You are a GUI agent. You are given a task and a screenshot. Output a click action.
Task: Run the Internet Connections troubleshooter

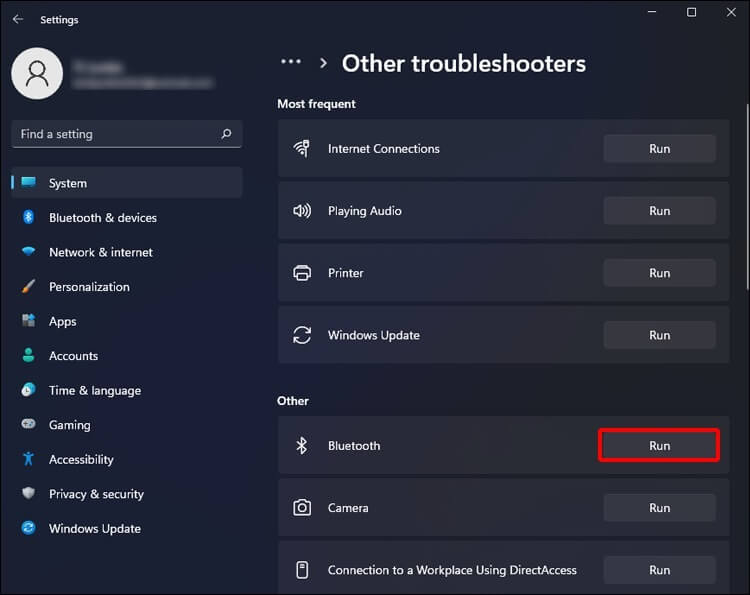[659, 149]
